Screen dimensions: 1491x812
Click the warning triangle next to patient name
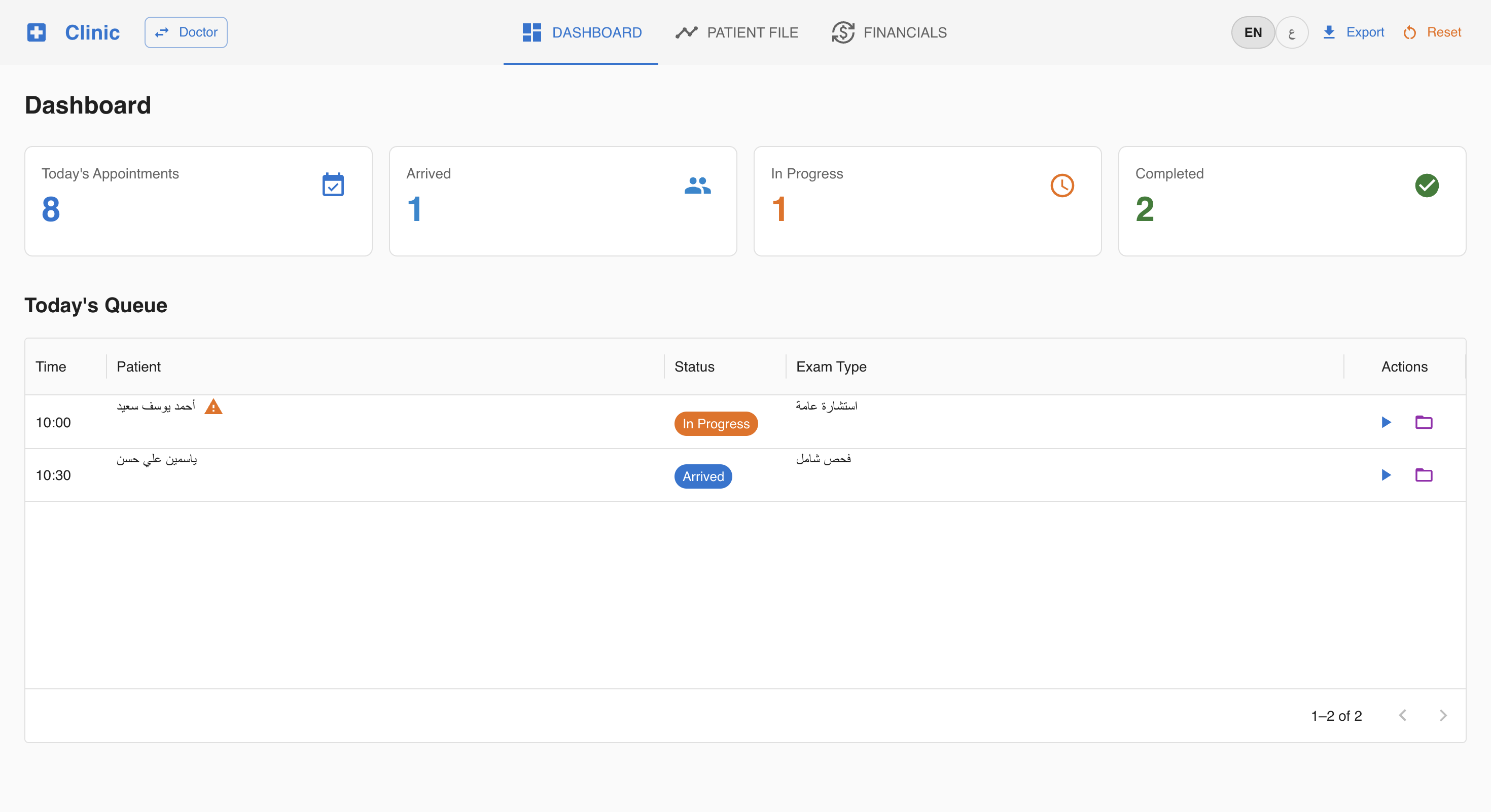(x=213, y=407)
